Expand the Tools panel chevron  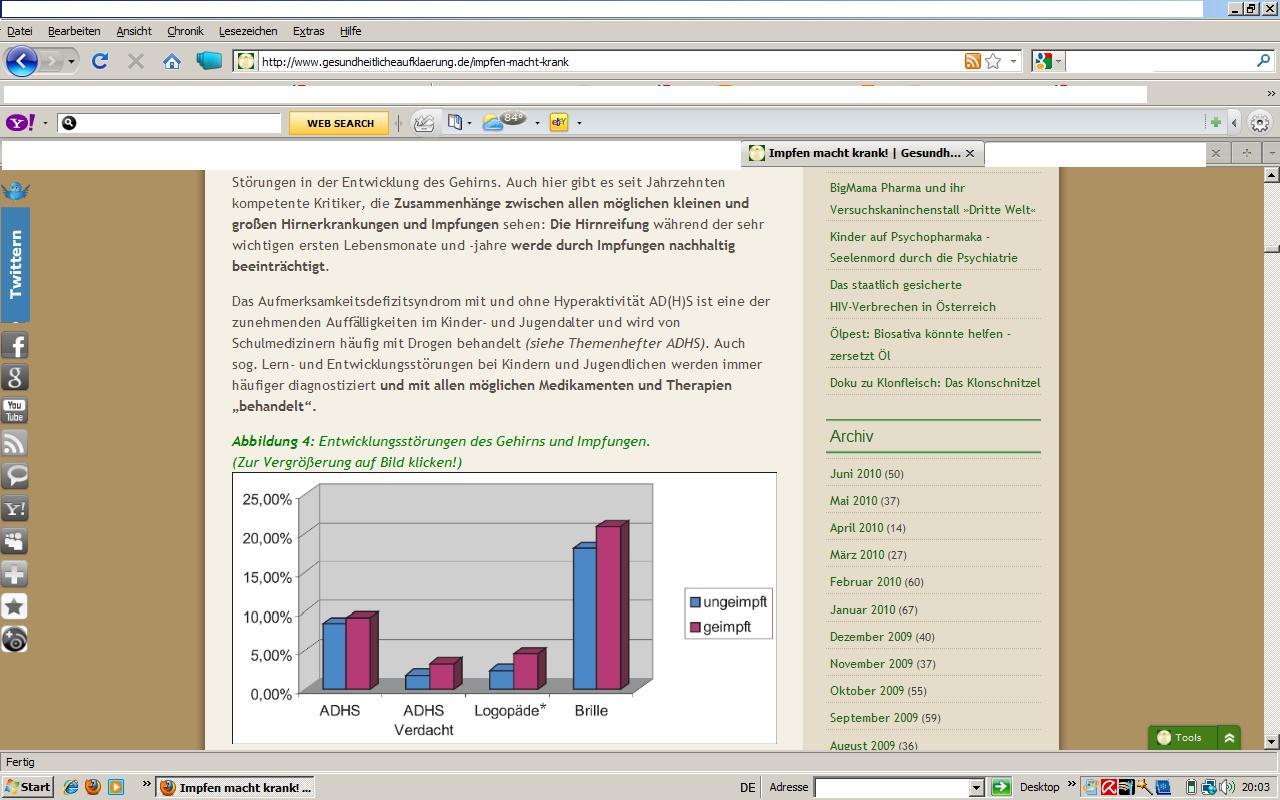point(1229,738)
